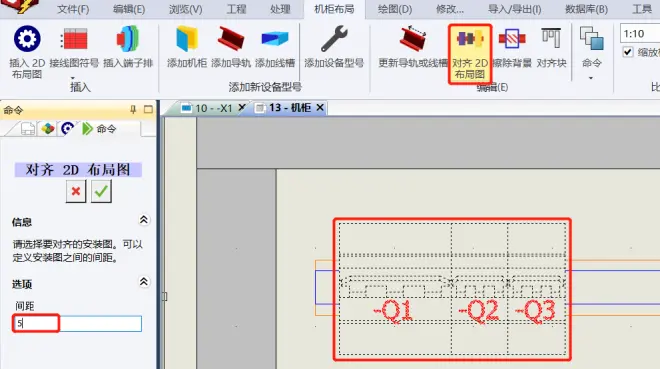Select the 擦除背景 tool
Viewport: 660px width, 369px height.
(x=512, y=39)
